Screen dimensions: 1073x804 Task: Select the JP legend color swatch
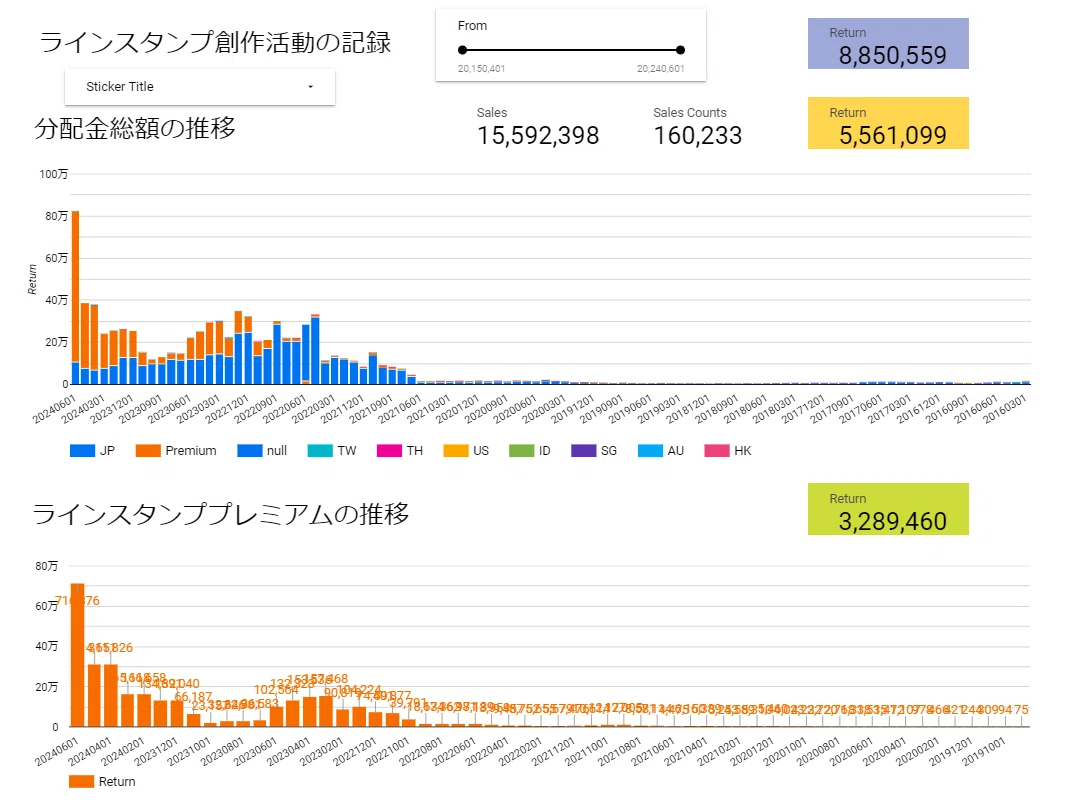pos(82,450)
